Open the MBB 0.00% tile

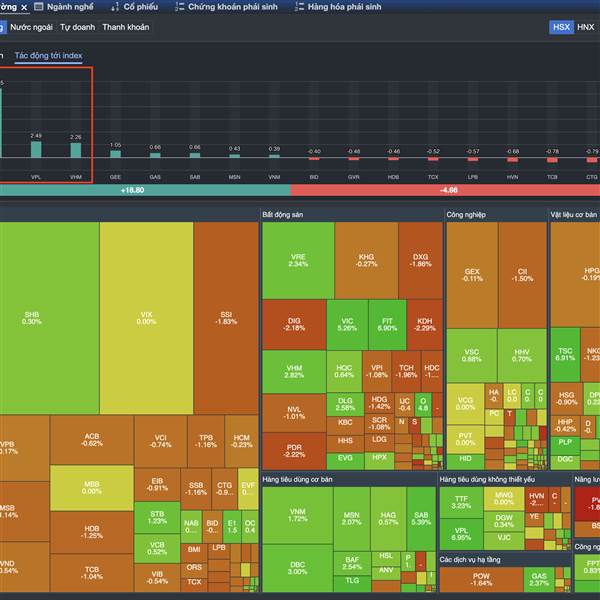click(x=92, y=488)
